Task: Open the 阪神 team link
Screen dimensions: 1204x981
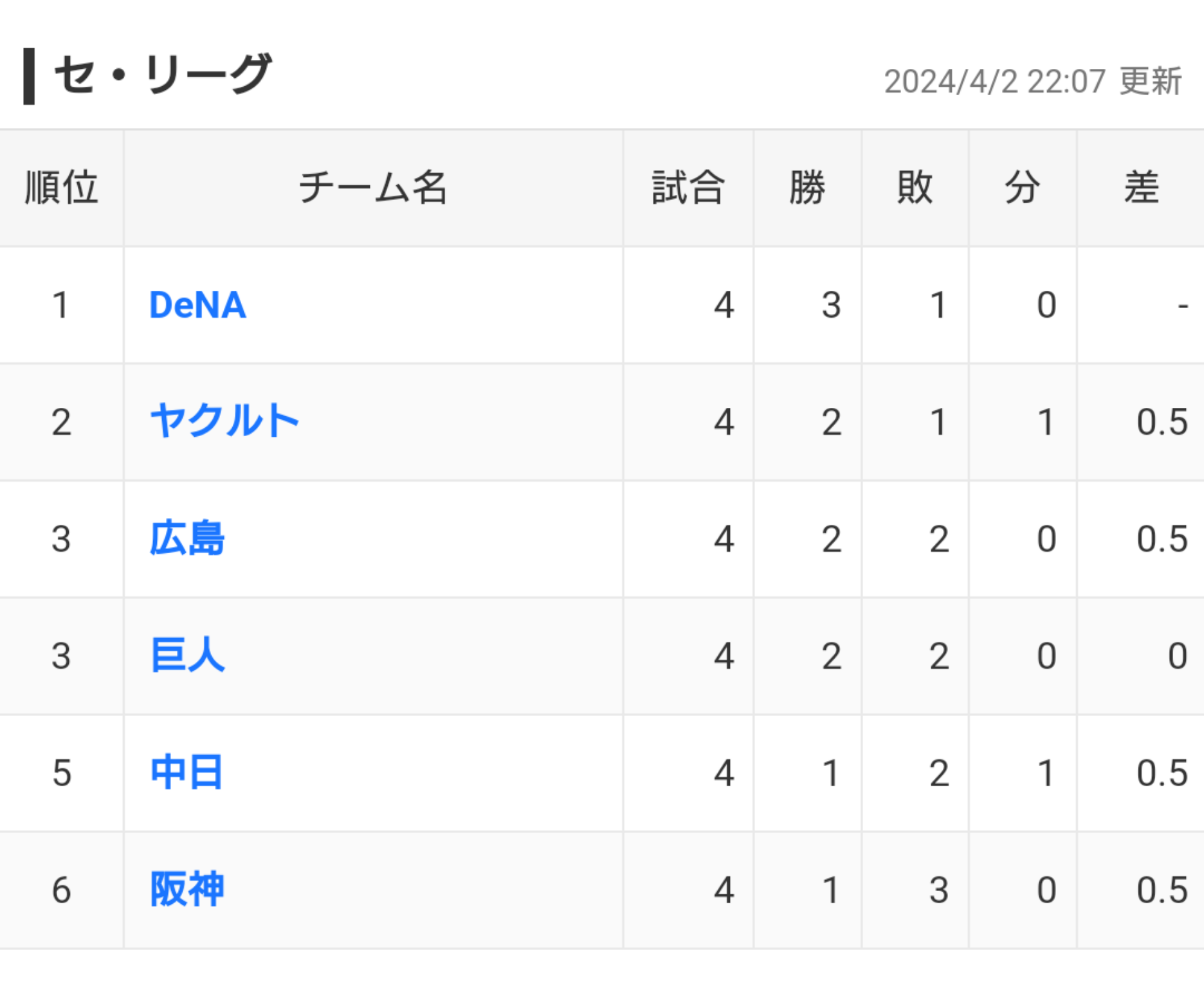Action: point(187,890)
